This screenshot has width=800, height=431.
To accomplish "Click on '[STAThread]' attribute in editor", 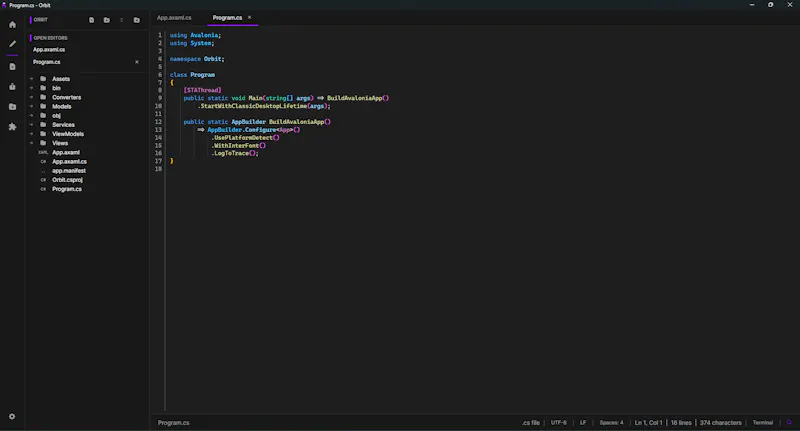I will click(202, 90).
